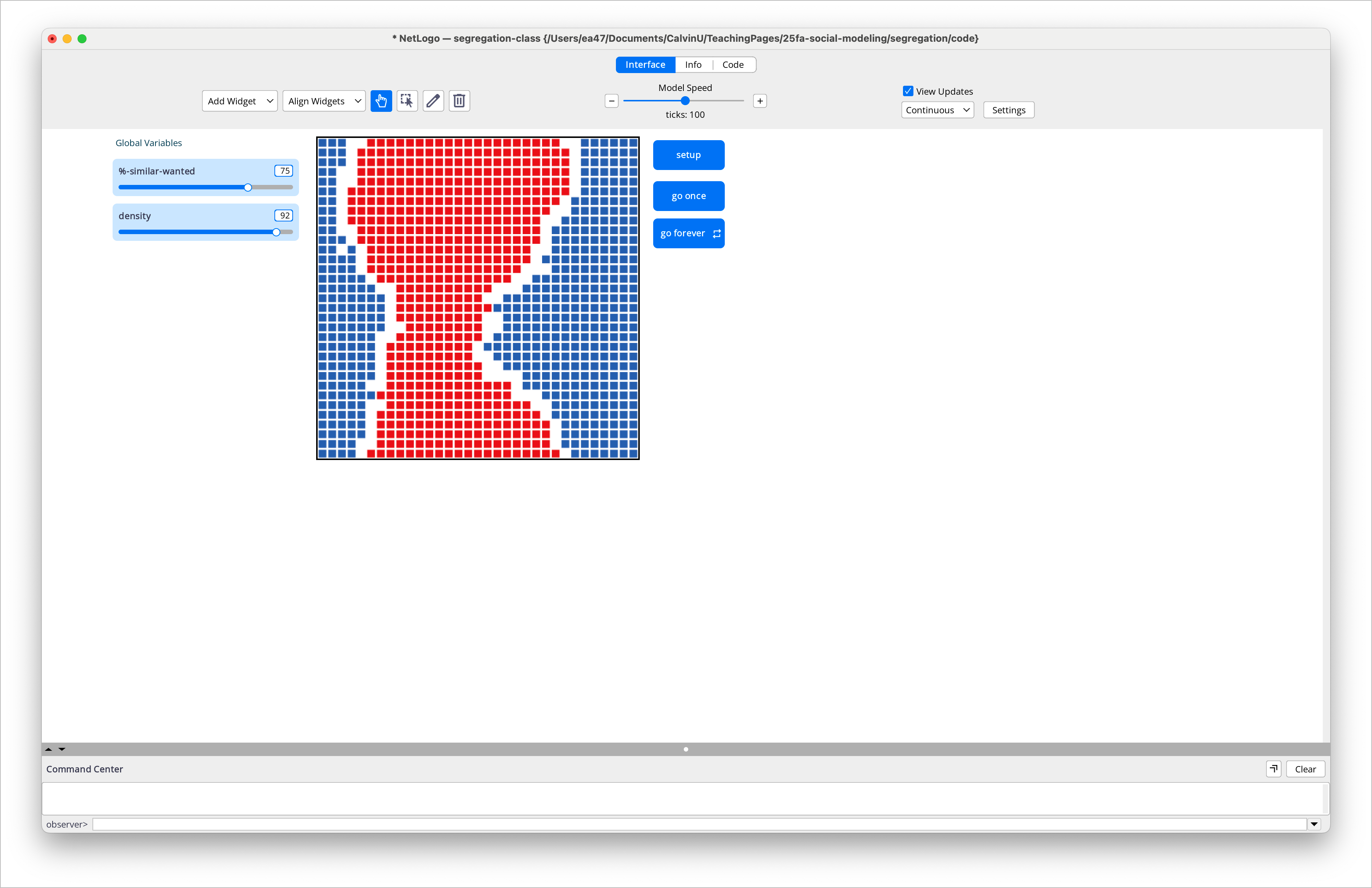Select the interact hand tool
Image resolution: width=1372 pixels, height=888 pixels.
click(381, 101)
